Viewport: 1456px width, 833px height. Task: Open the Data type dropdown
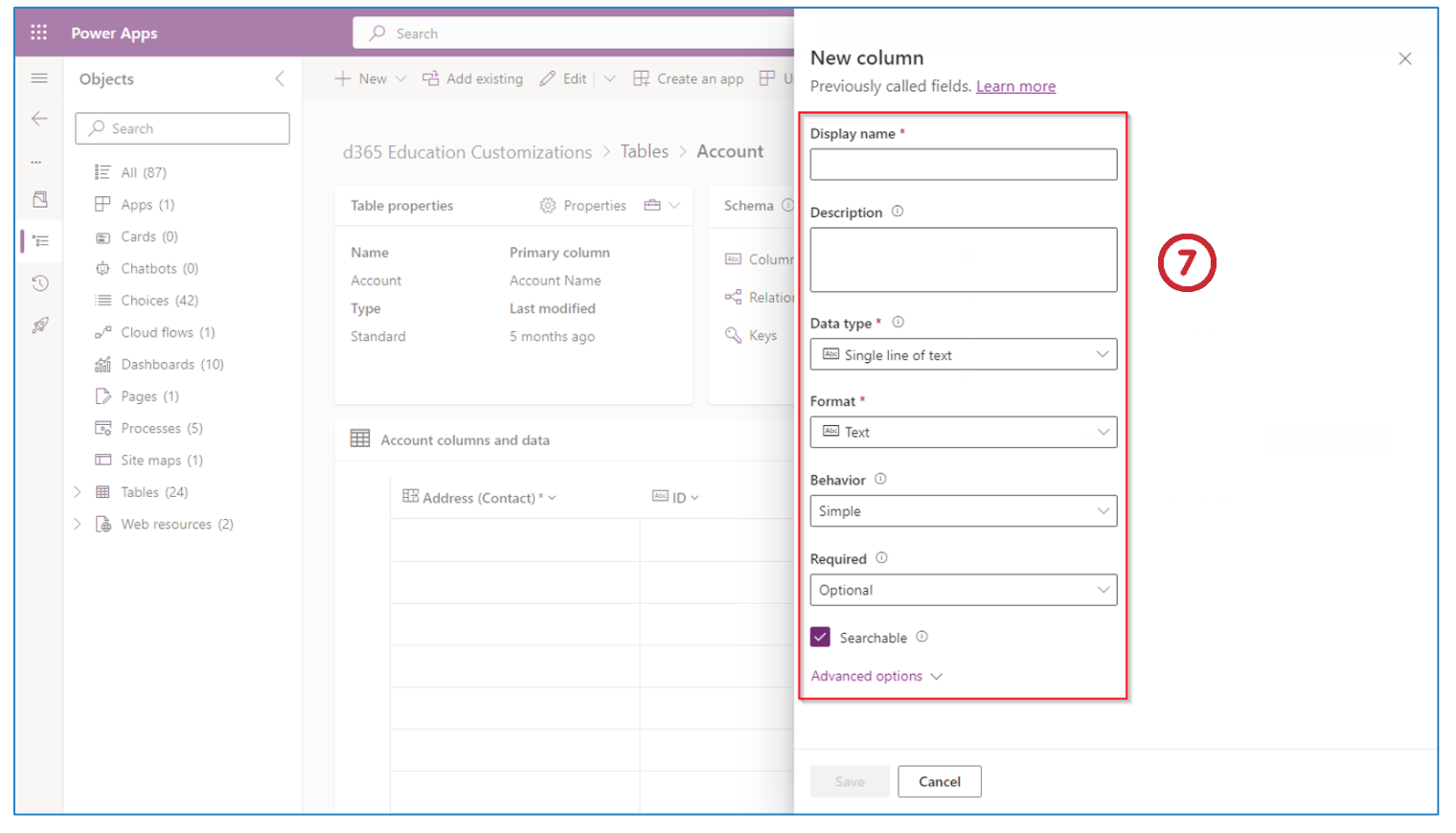(963, 355)
